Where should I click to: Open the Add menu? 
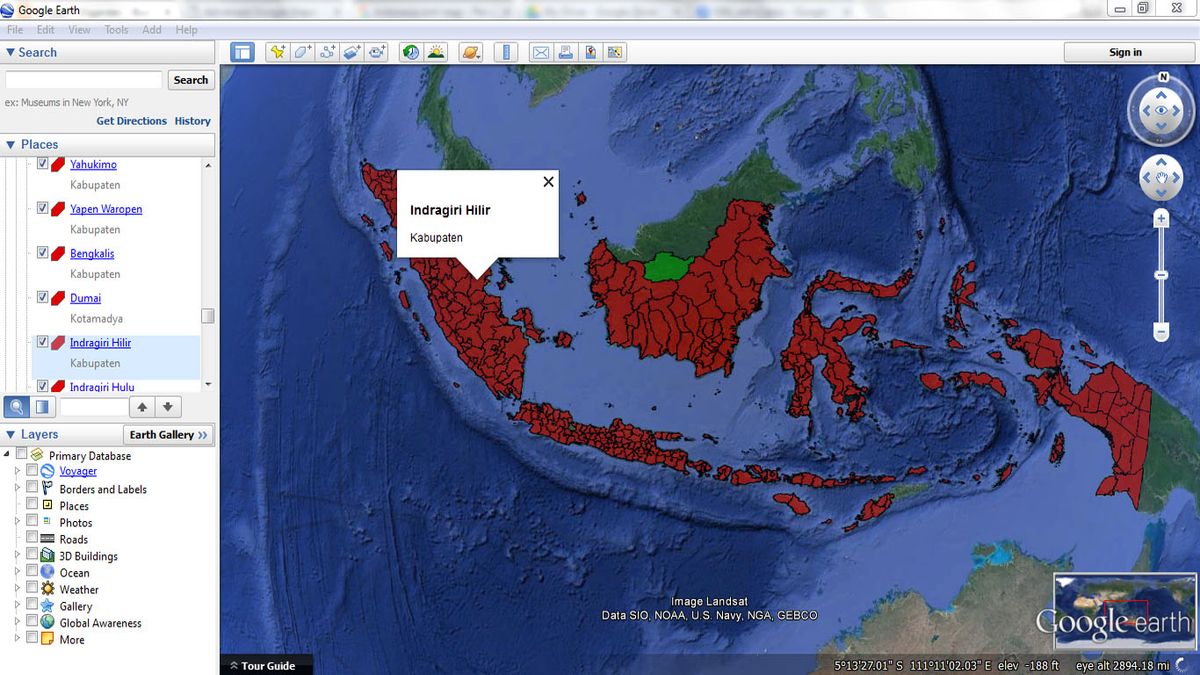point(152,30)
